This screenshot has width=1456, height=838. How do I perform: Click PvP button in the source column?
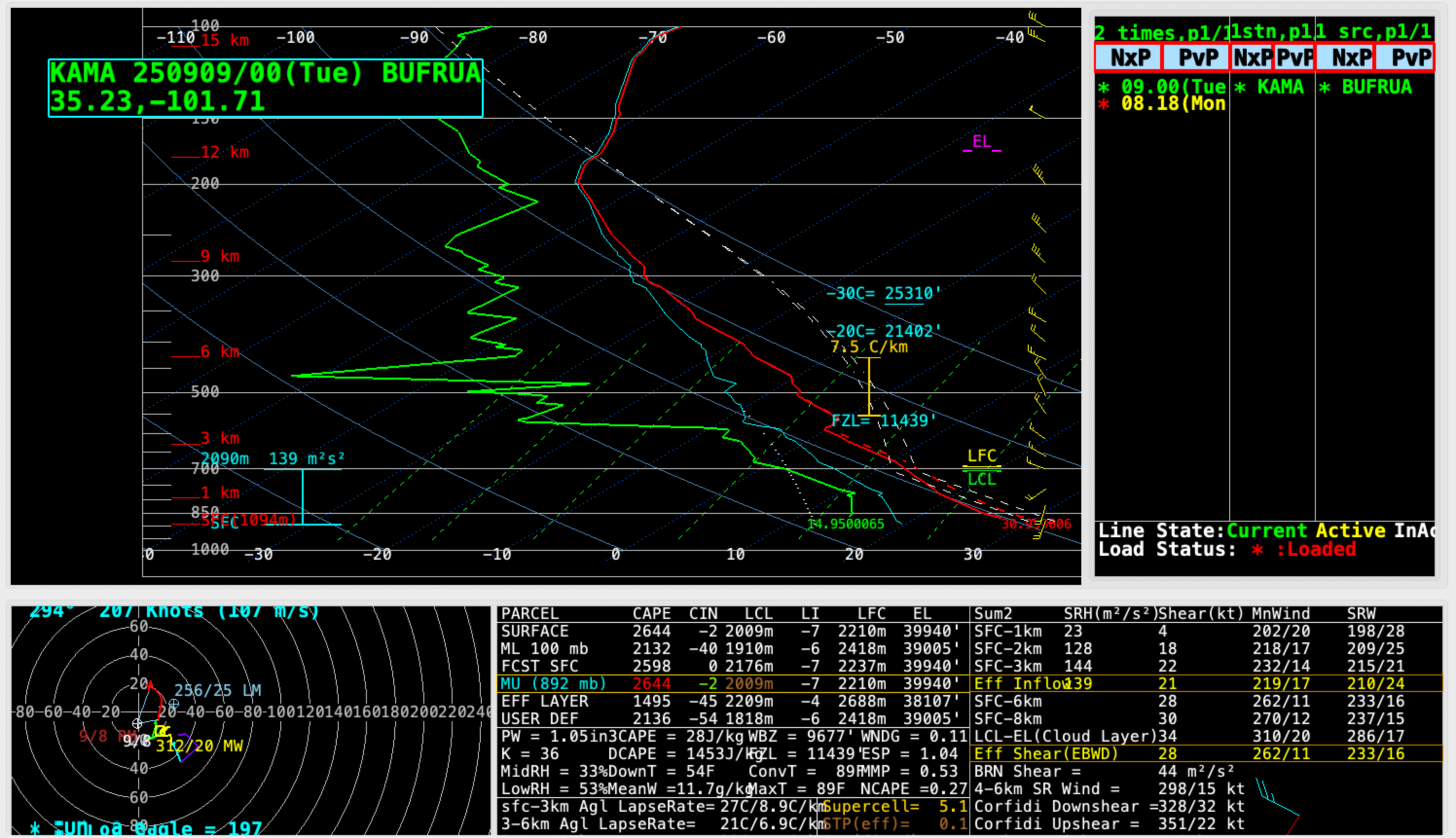pos(1404,57)
